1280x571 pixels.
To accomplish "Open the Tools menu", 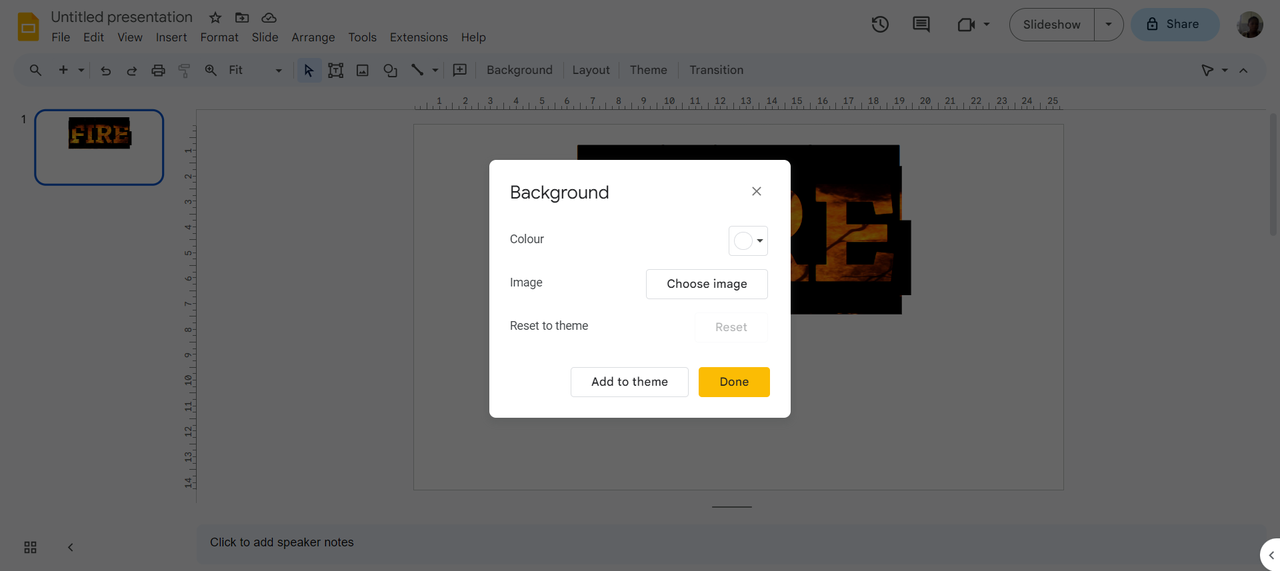I will tap(362, 37).
